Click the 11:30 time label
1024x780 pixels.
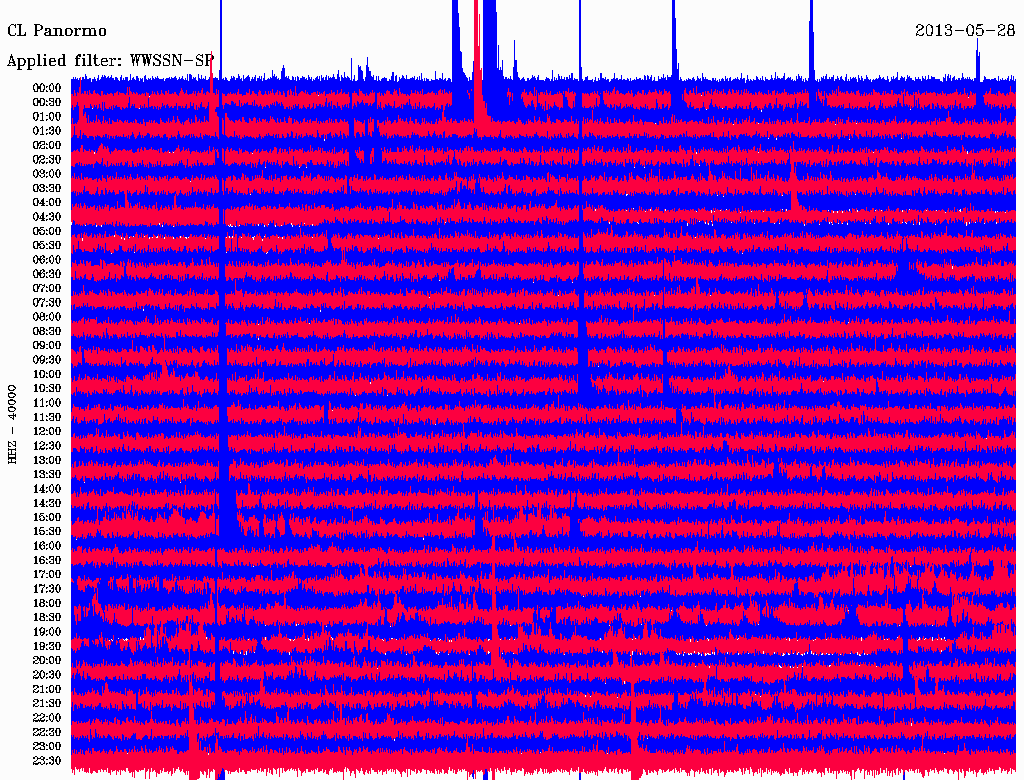coord(47,417)
